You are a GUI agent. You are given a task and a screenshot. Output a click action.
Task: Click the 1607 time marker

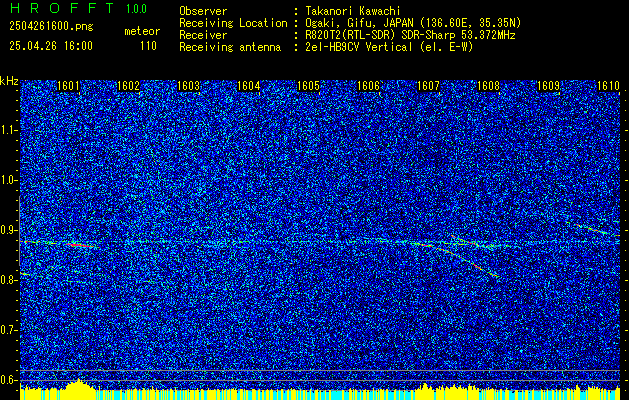(x=428, y=86)
